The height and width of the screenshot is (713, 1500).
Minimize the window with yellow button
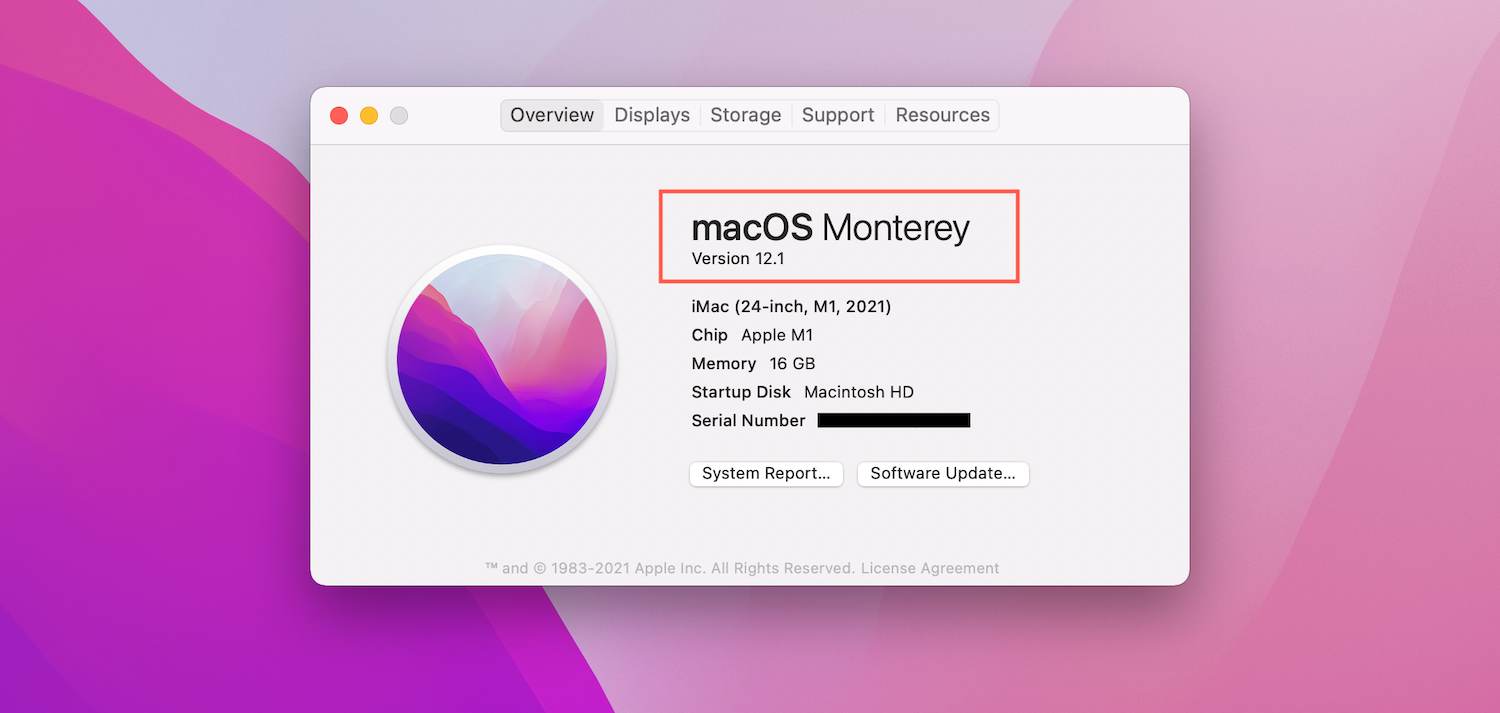coord(369,115)
